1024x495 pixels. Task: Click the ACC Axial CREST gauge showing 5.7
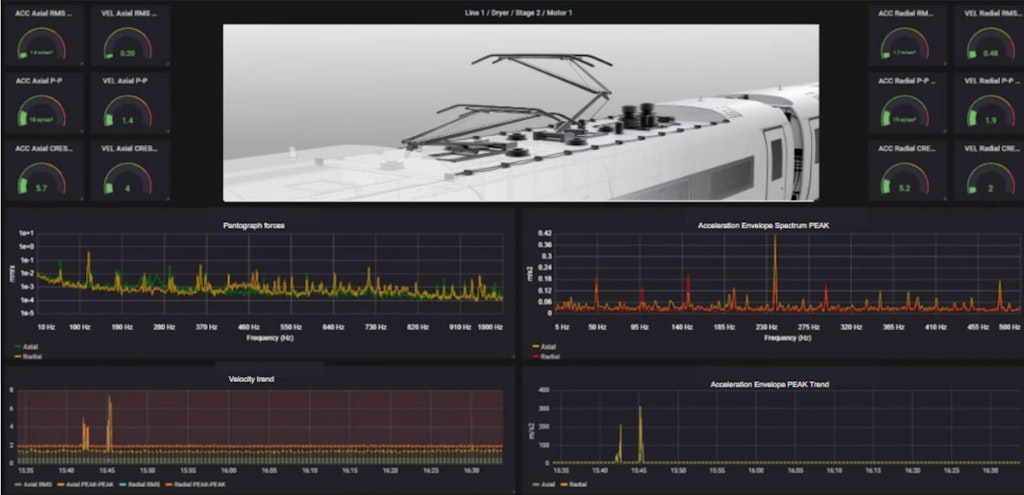point(42,170)
